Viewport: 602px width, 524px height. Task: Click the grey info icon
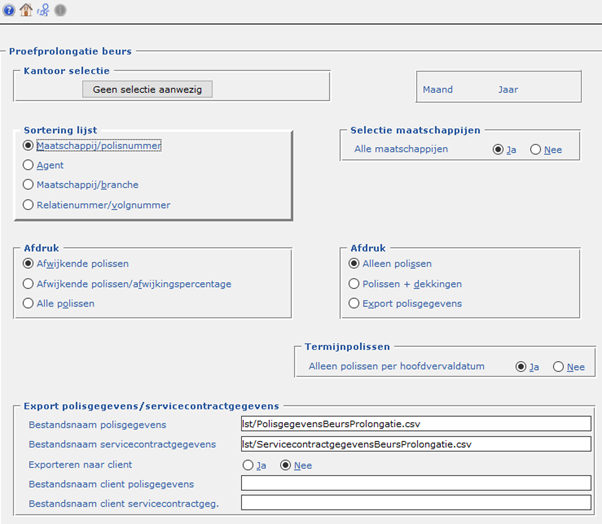[x=59, y=10]
